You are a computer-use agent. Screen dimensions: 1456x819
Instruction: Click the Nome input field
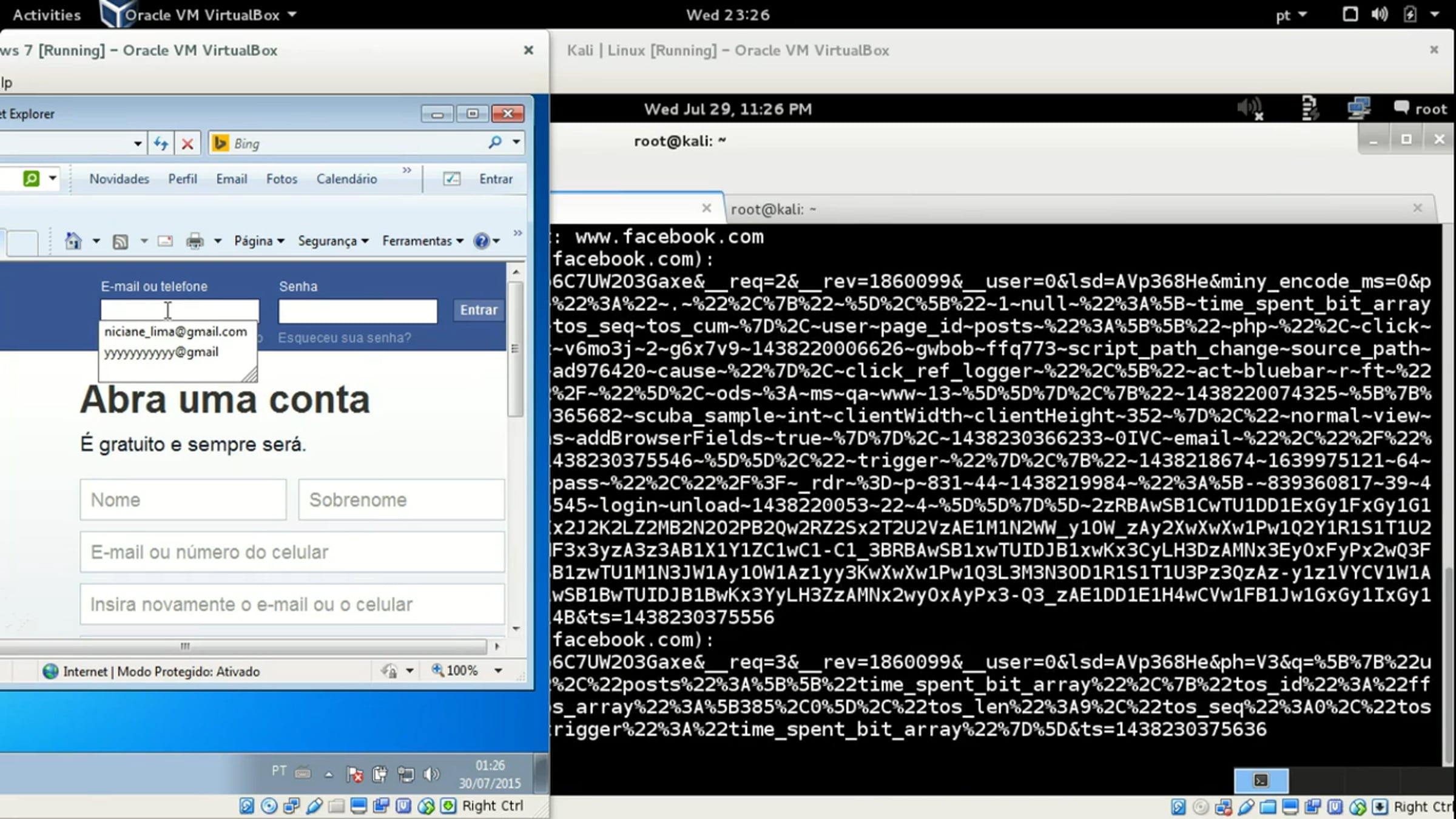183,500
